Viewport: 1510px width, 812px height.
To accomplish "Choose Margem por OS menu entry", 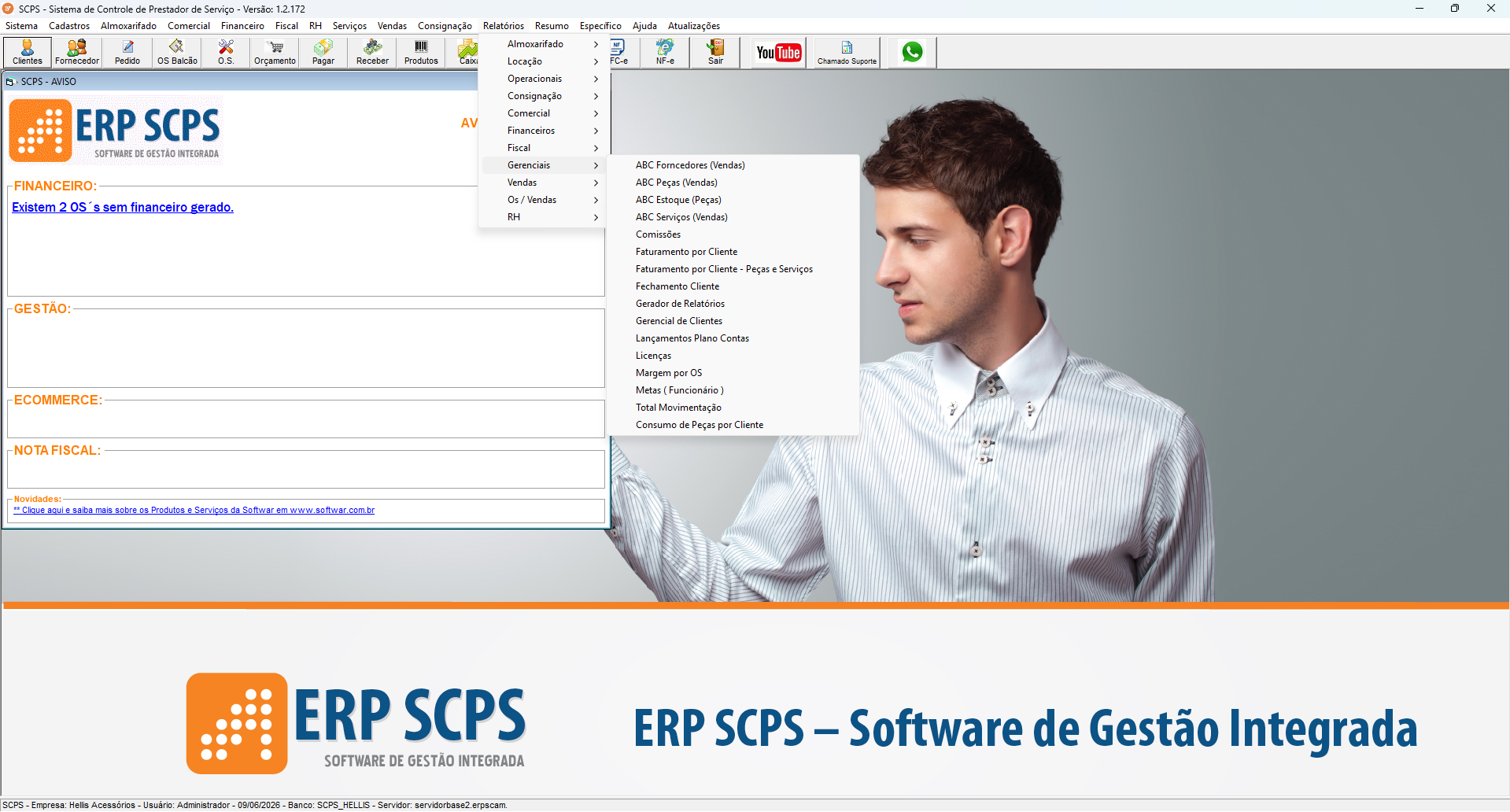I will point(669,373).
